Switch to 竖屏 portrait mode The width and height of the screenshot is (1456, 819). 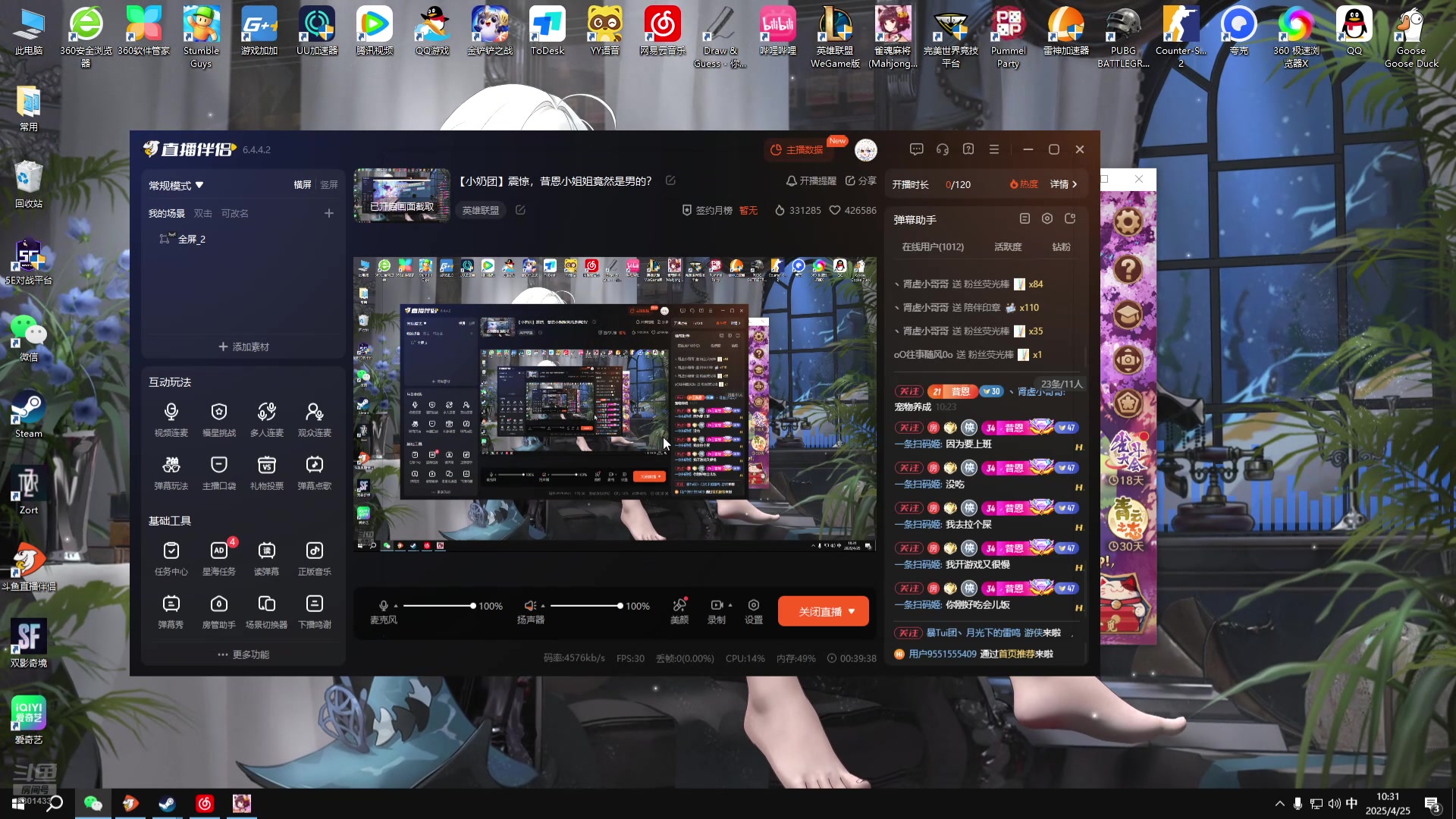[x=329, y=185]
